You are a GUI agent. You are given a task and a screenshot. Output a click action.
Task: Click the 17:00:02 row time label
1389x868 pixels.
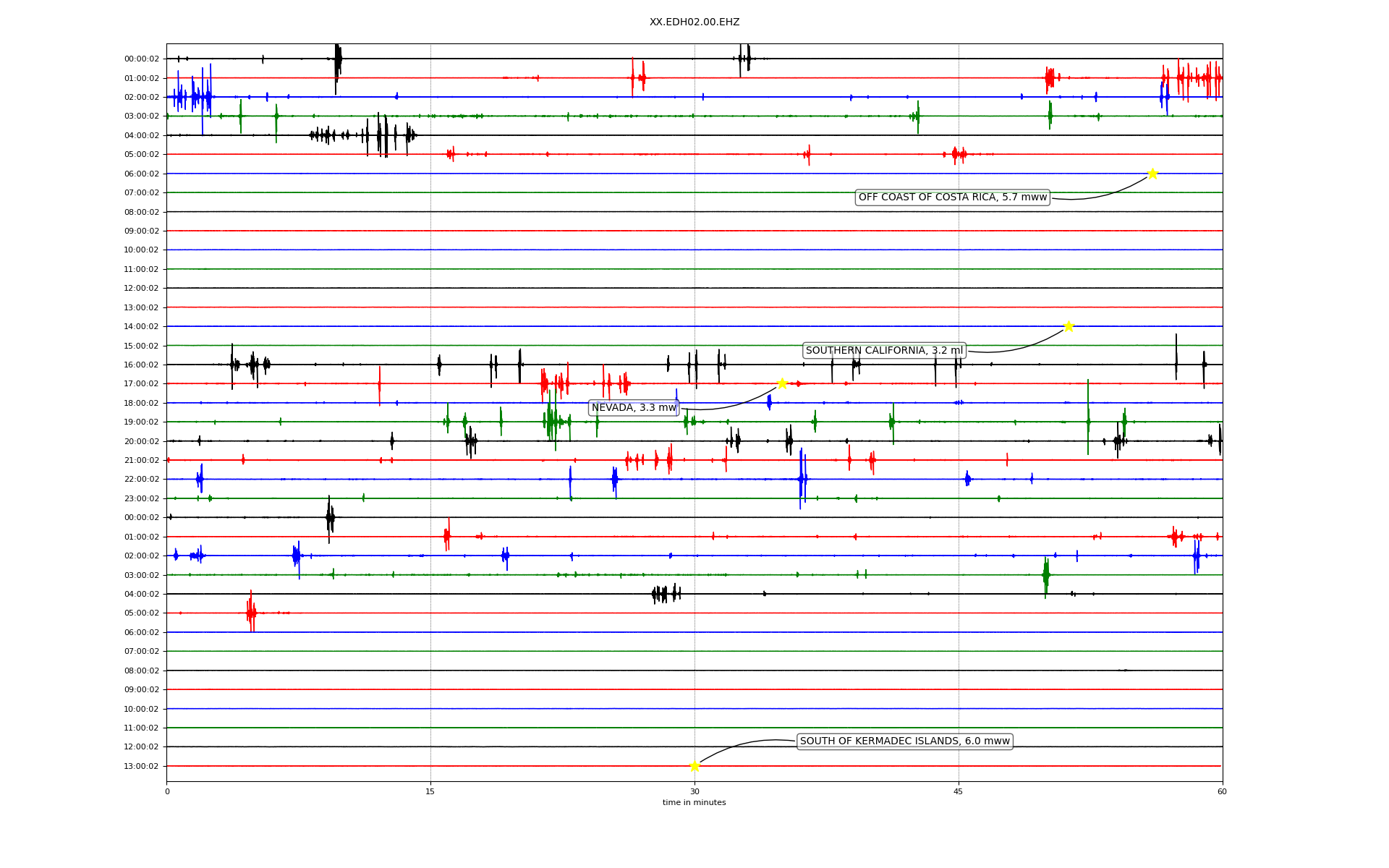click(142, 384)
